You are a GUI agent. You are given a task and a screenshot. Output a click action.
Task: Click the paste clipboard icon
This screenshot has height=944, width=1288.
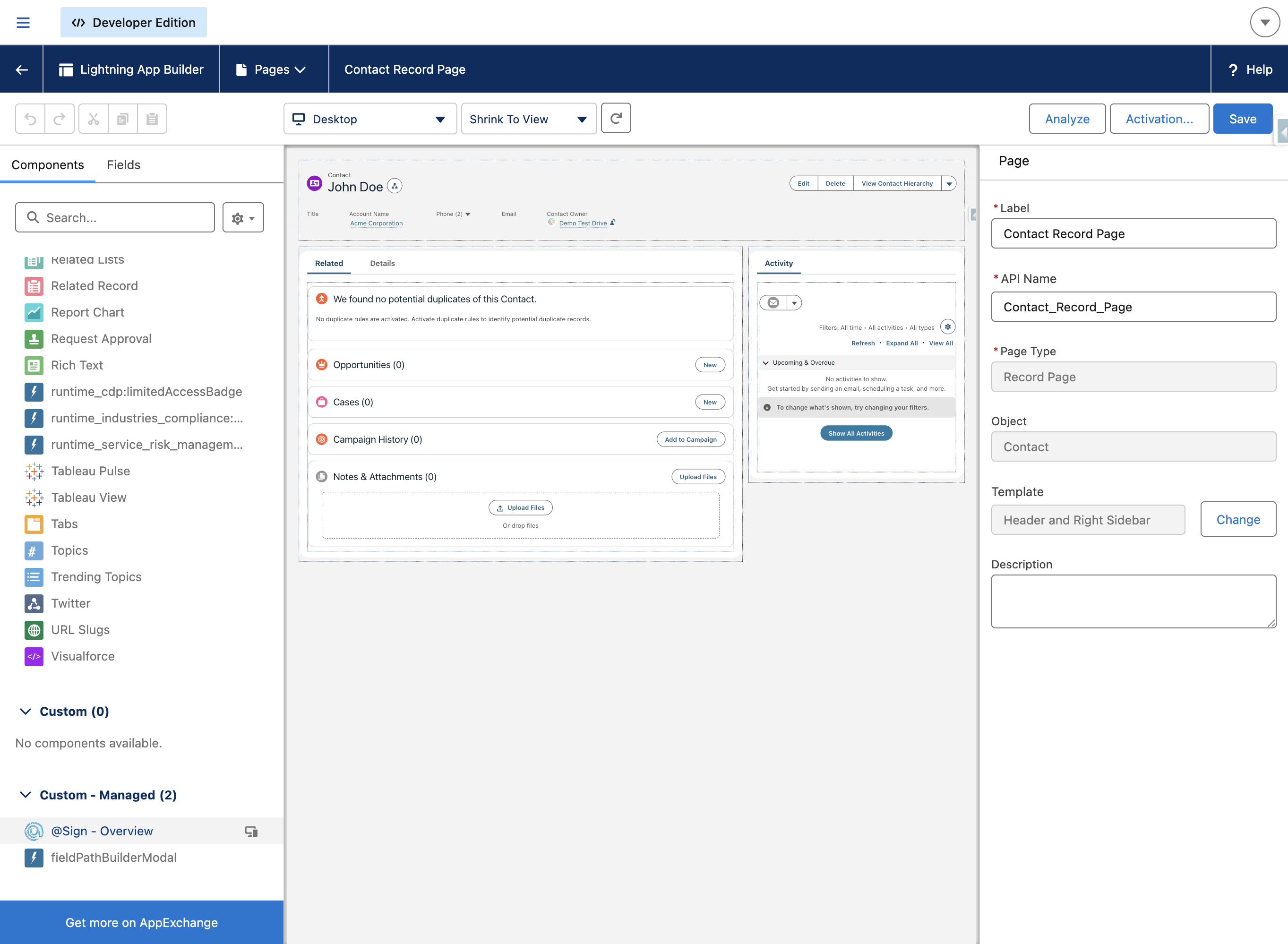pos(152,119)
